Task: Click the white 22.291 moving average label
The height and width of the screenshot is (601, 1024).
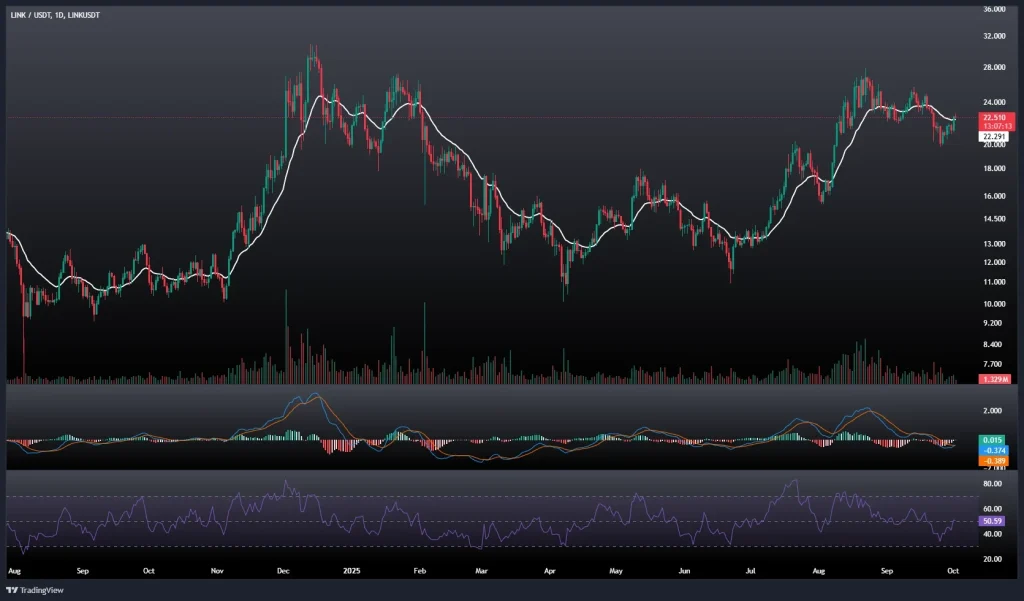Action: click(x=994, y=137)
